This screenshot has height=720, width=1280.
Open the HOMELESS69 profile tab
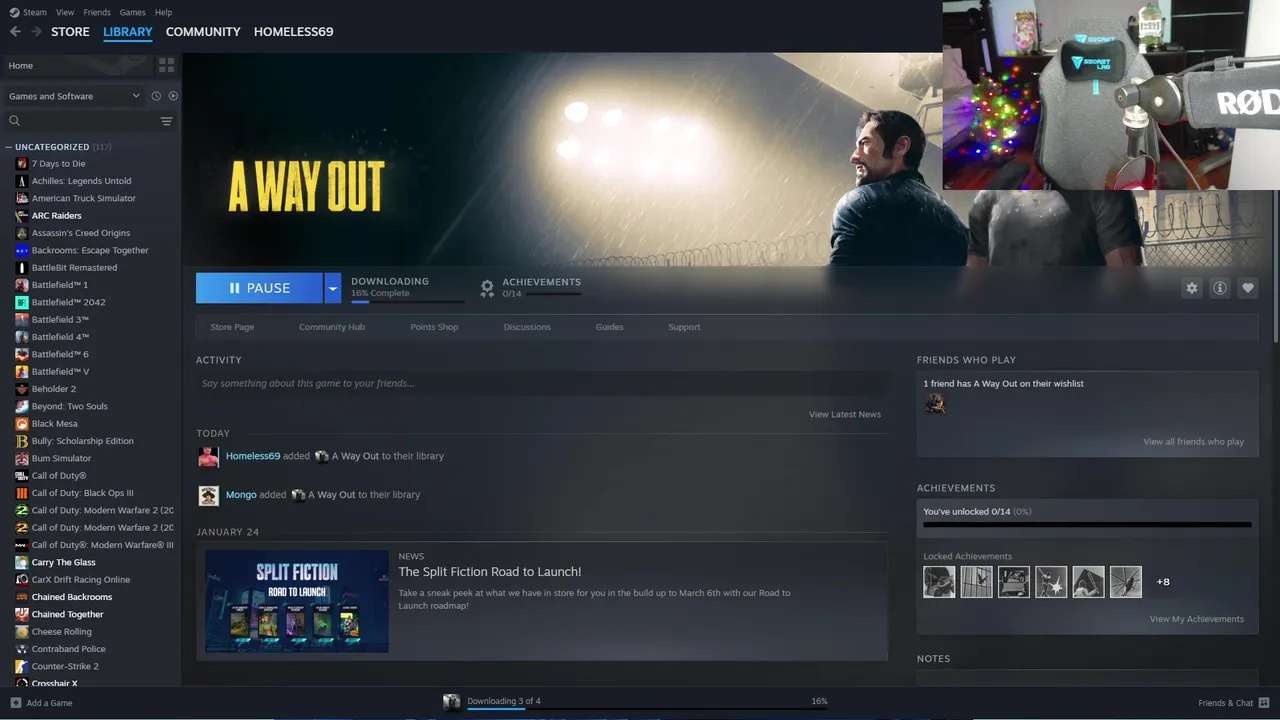(x=293, y=32)
